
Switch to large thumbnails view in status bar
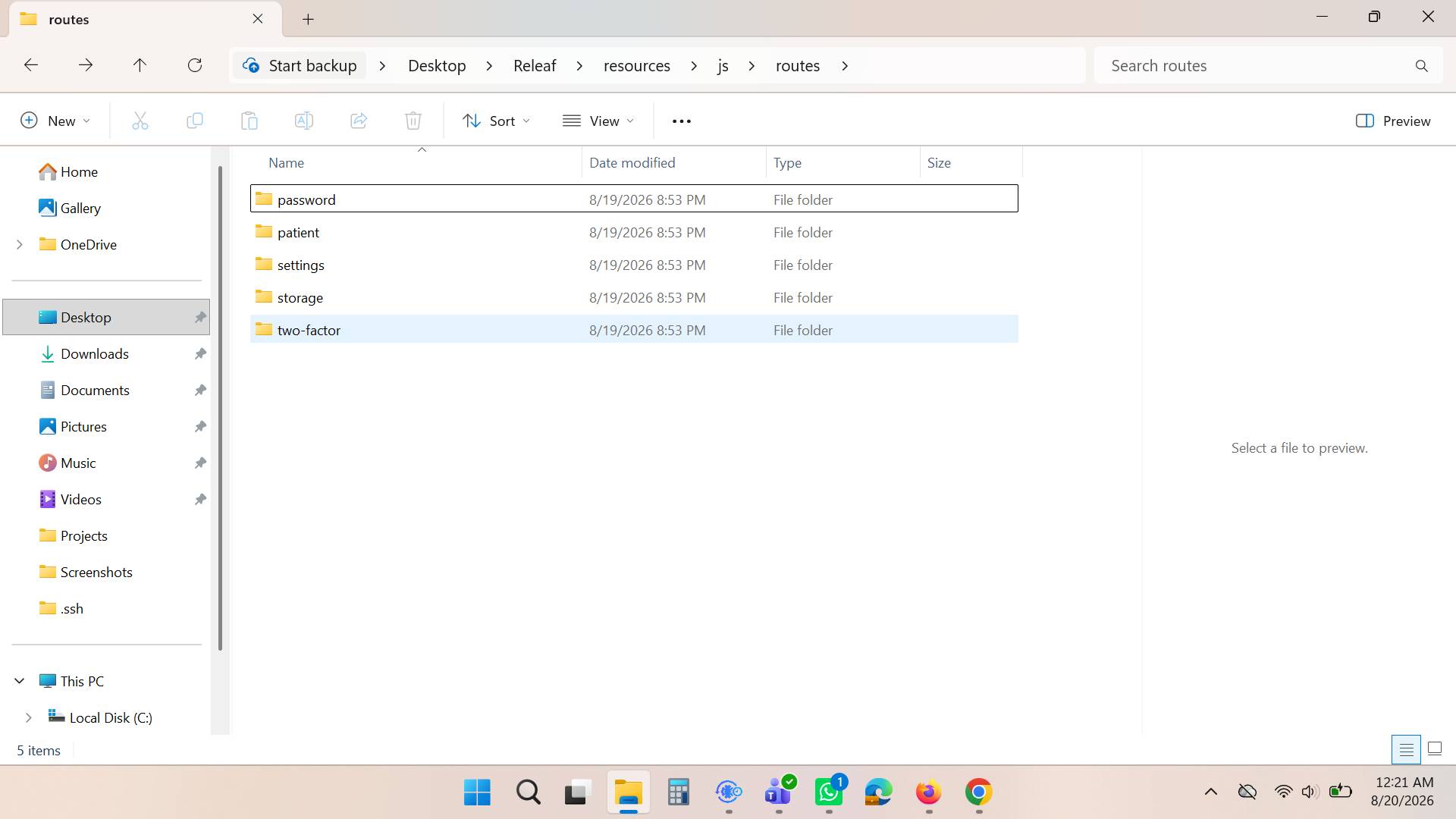1435,750
